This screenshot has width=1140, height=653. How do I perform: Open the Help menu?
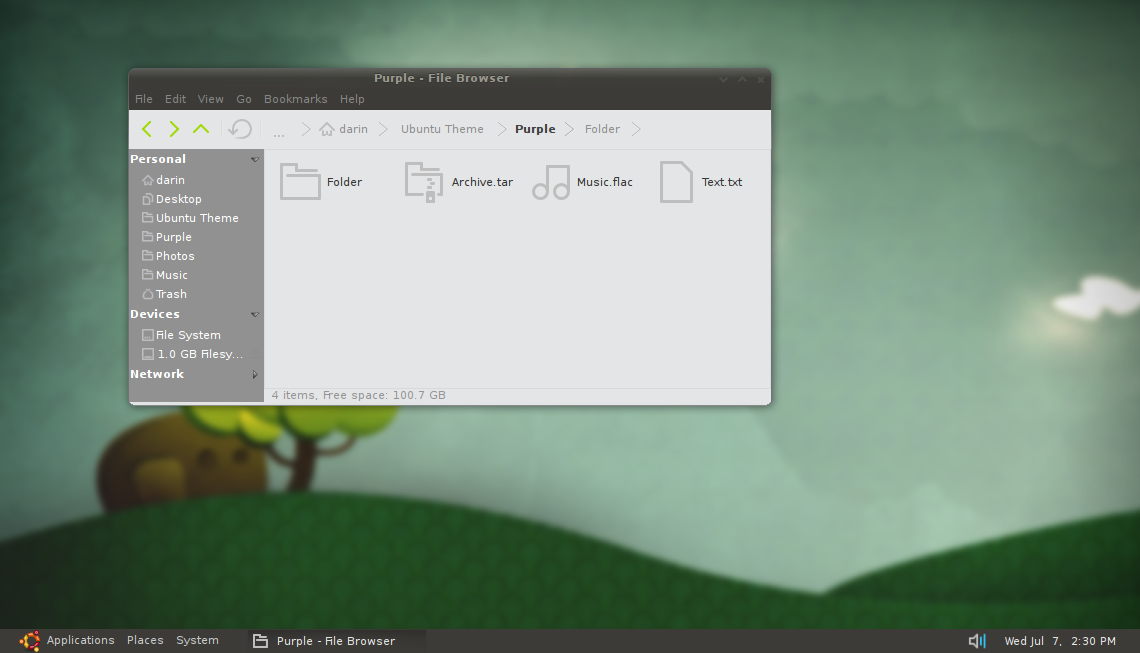(x=352, y=99)
